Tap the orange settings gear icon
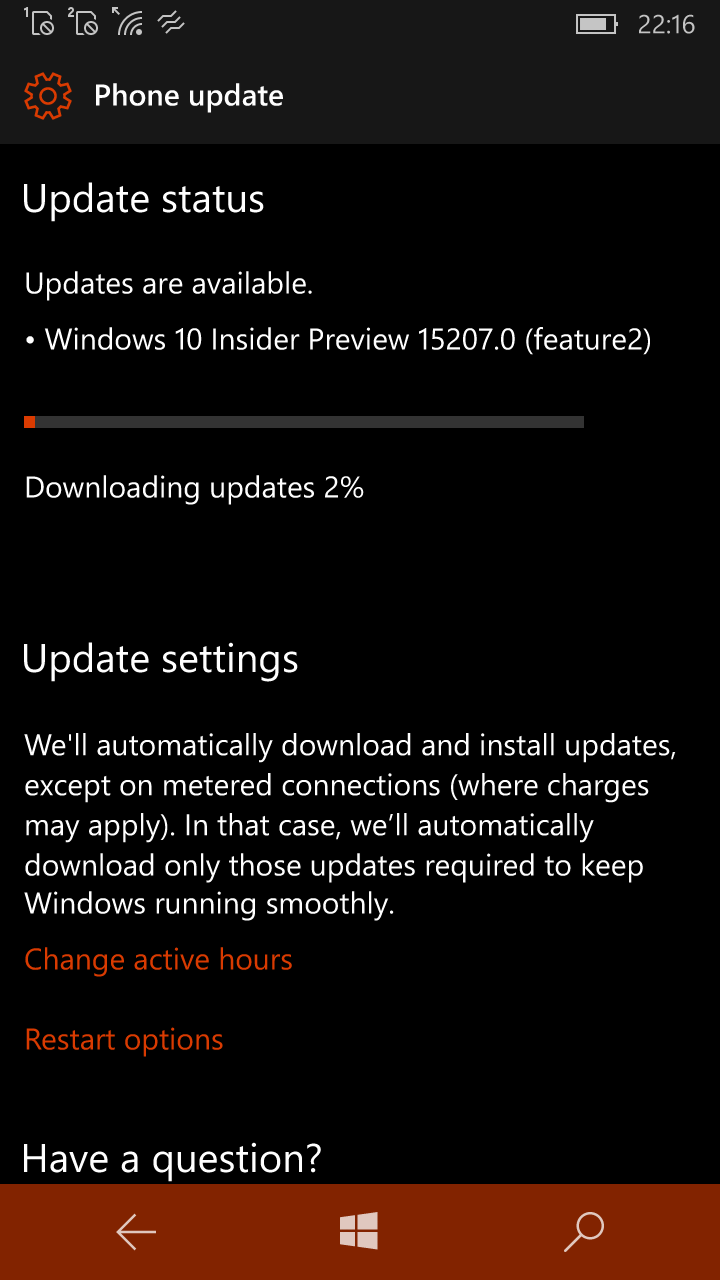 (48, 96)
